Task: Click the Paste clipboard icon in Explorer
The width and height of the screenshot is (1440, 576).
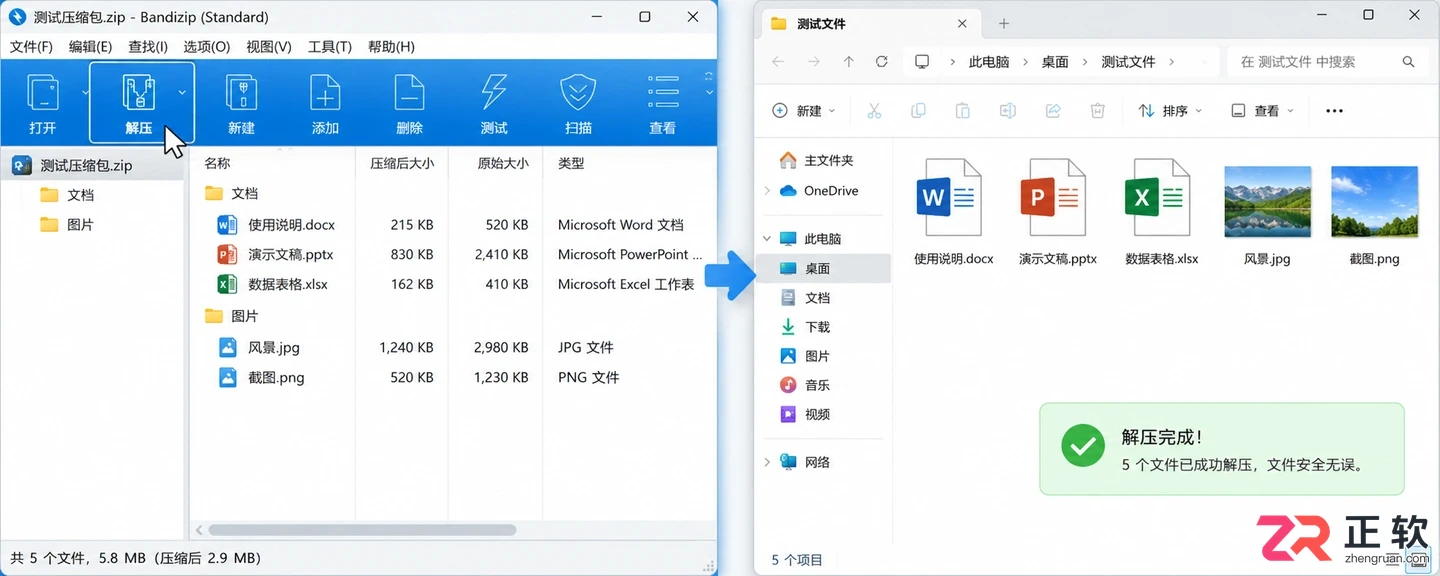Action: (x=963, y=111)
